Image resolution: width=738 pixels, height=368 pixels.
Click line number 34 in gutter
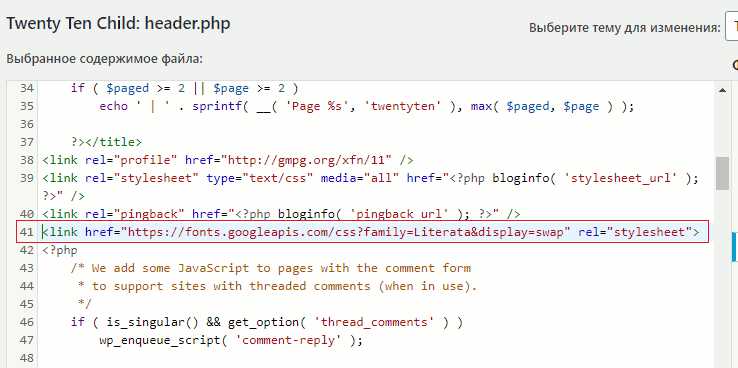coord(27,88)
